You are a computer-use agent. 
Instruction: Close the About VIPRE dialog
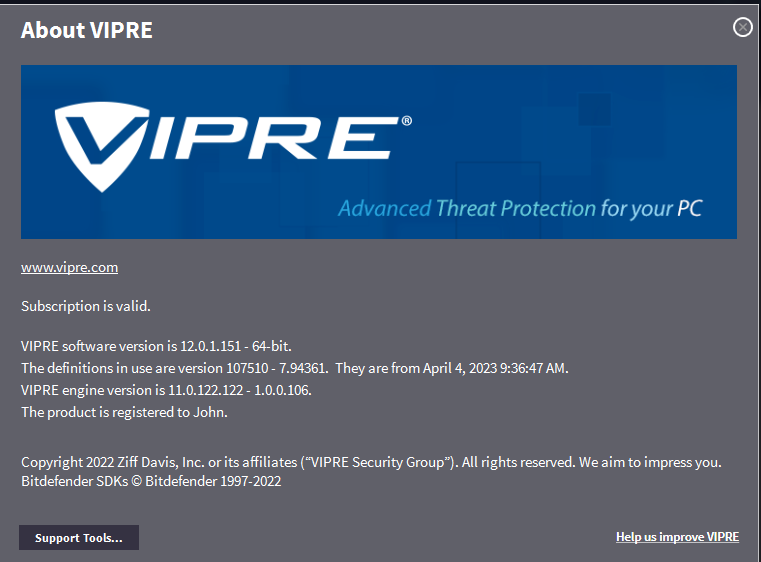coord(742,28)
